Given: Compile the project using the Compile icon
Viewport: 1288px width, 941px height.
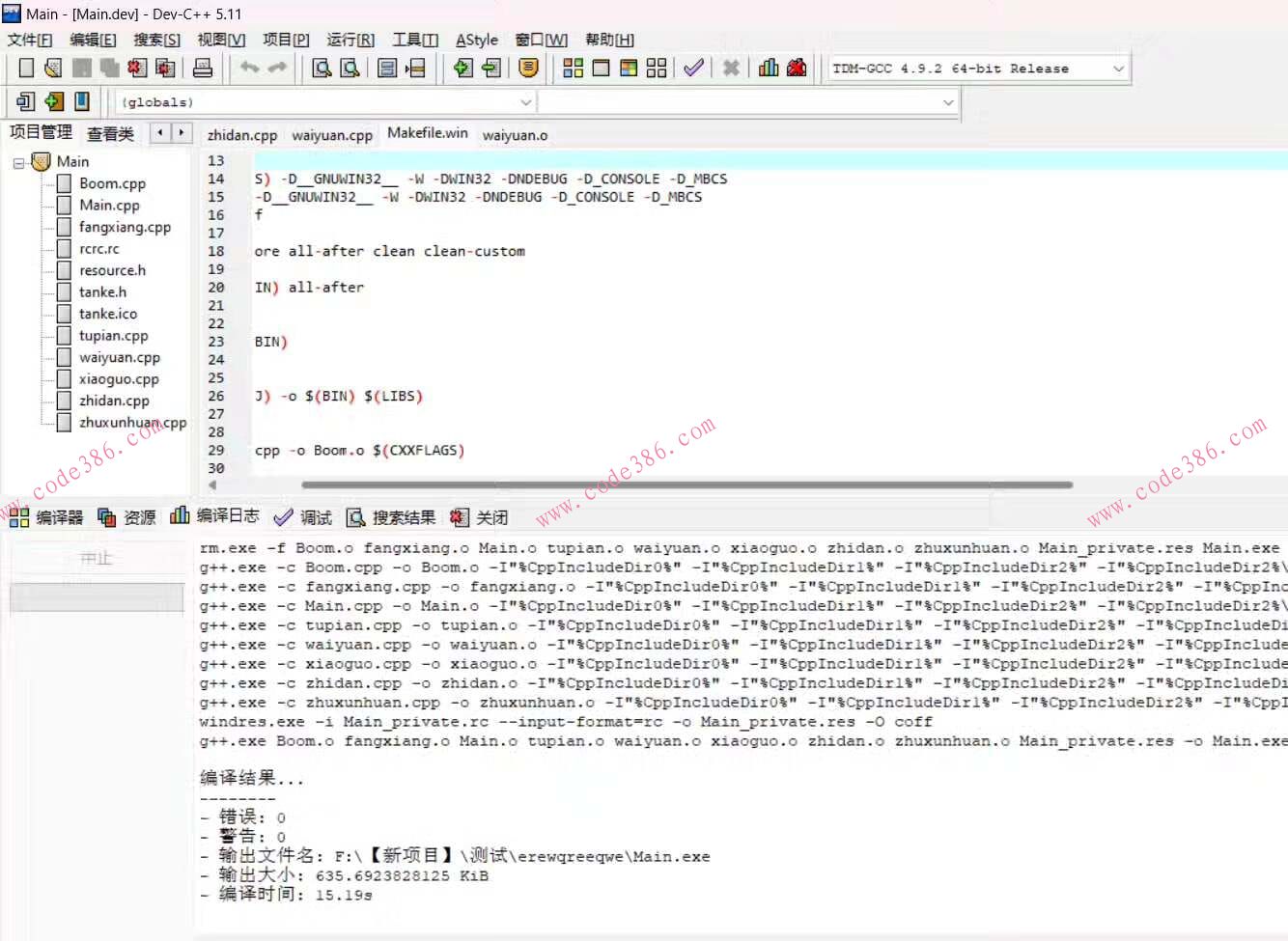Looking at the screenshot, I should click(x=573, y=68).
